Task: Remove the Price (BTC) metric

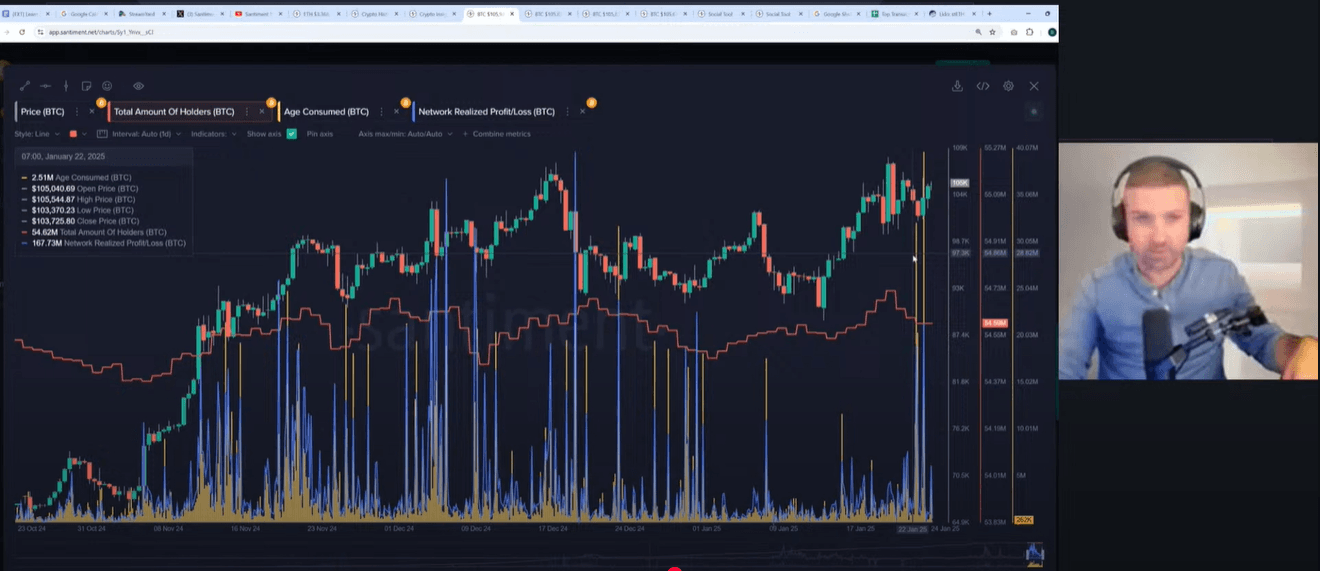Action: pos(92,112)
